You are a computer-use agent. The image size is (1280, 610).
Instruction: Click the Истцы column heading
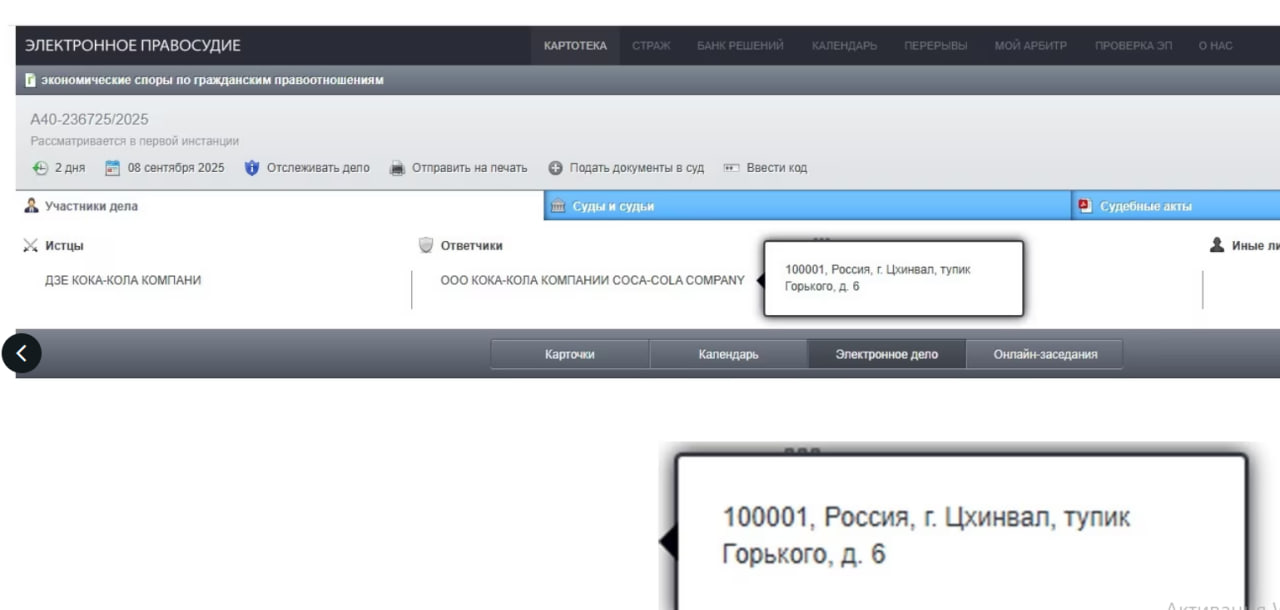tap(64, 245)
